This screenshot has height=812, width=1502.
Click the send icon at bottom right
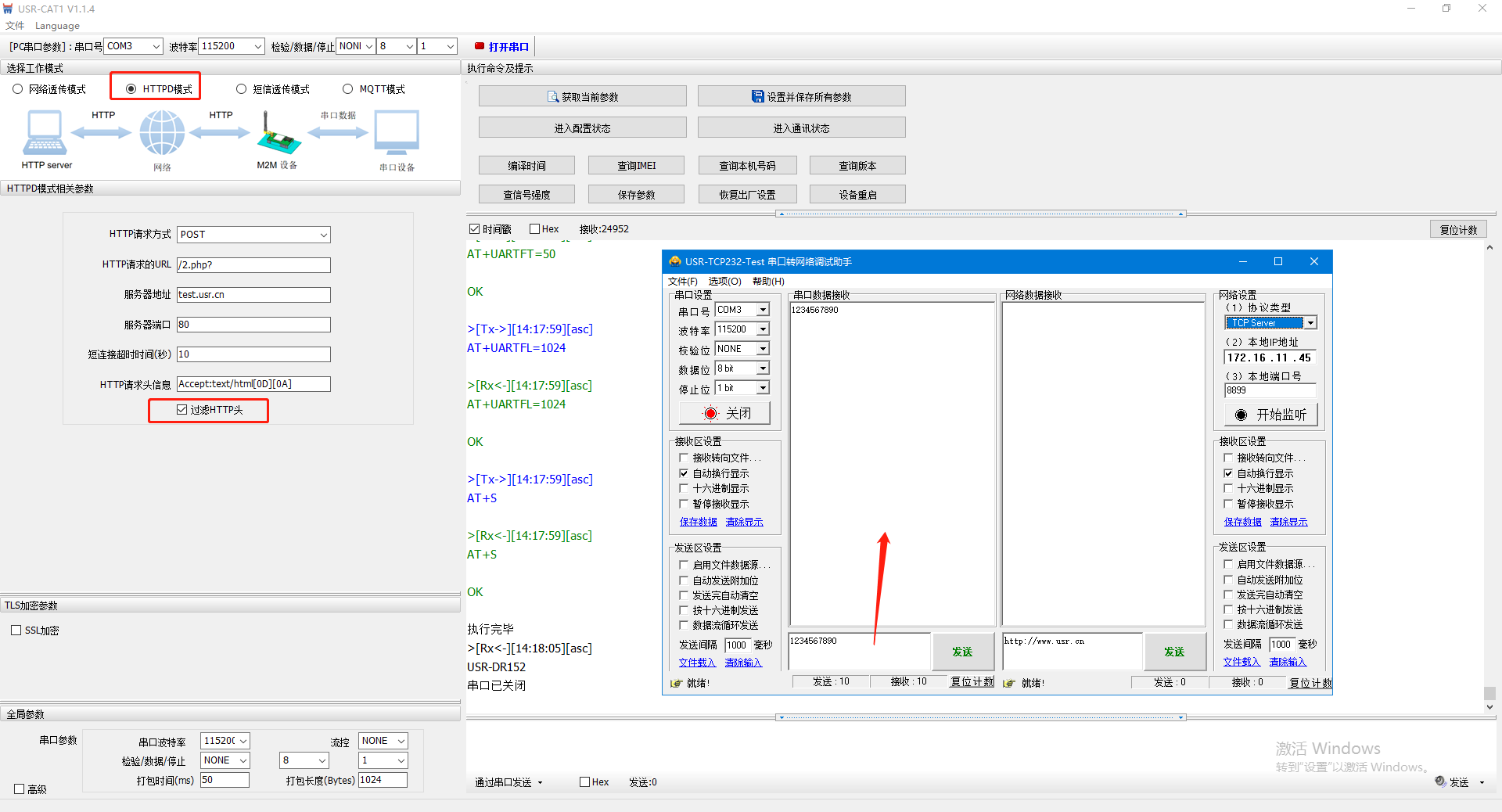pos(1440,781)
